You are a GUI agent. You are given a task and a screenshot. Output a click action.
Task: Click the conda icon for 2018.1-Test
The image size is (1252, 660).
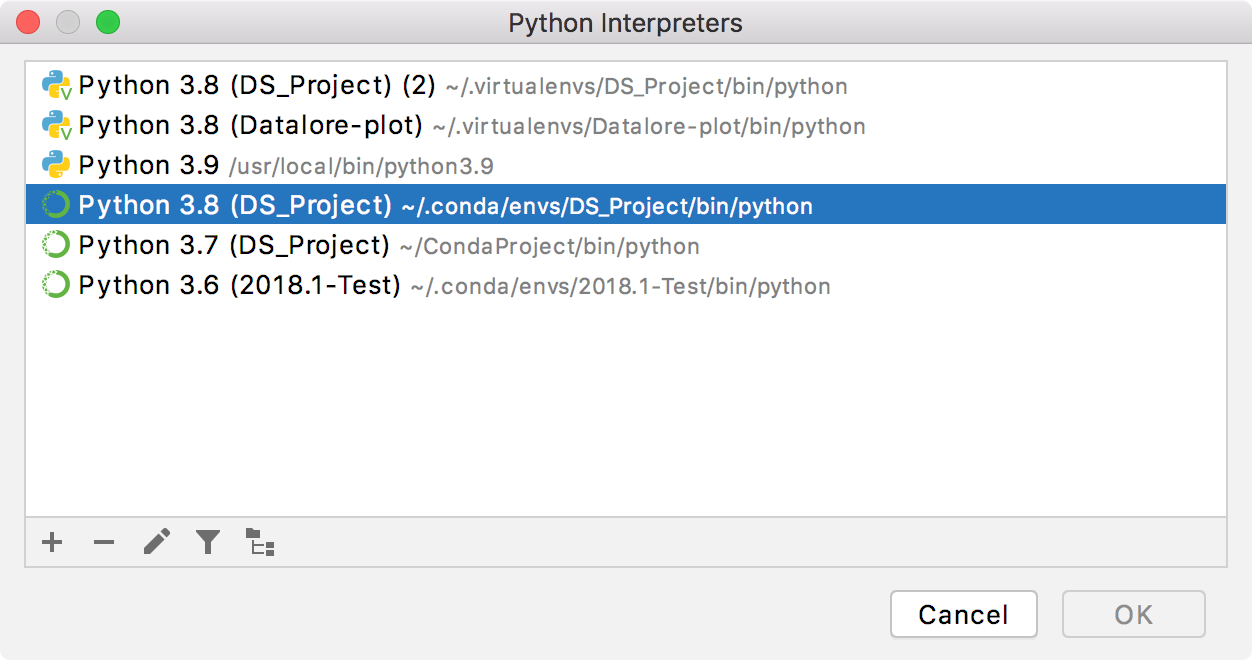point(56,286)
